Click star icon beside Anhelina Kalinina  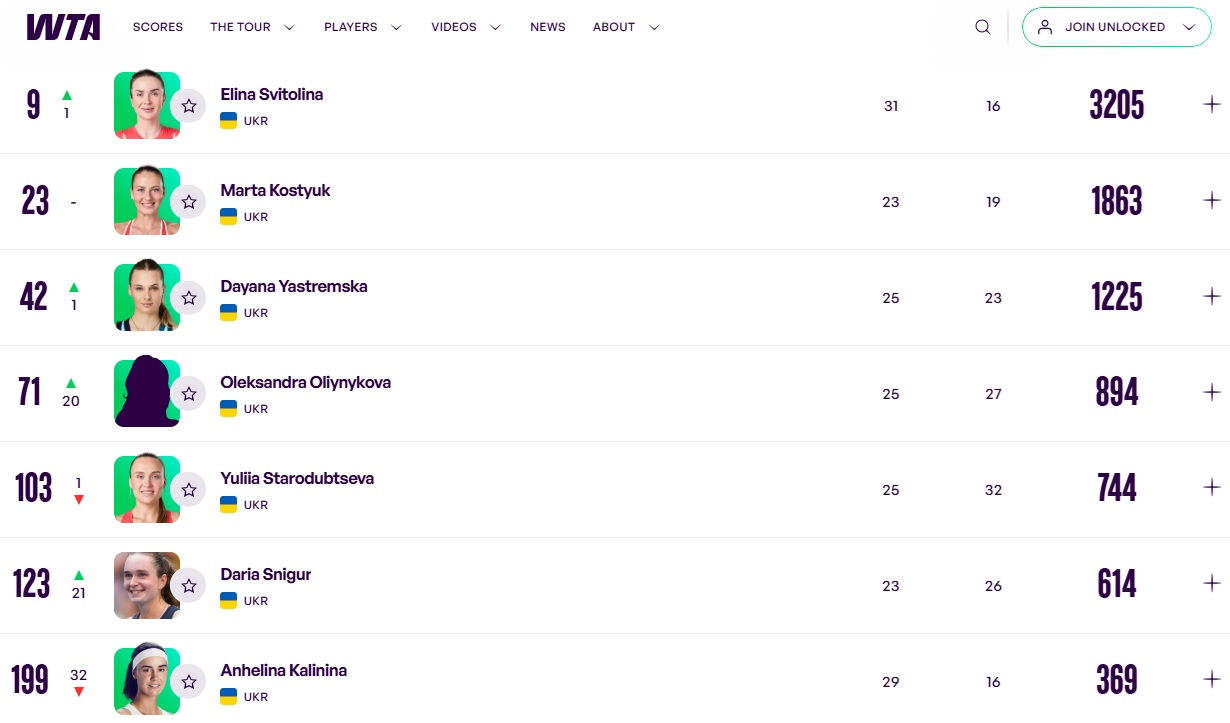(188, 682)
